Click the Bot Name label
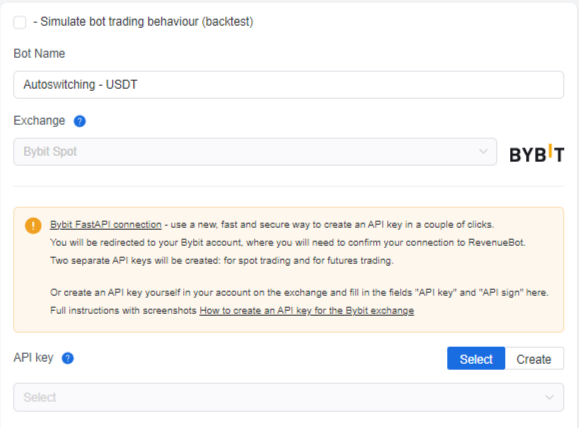 coord(39,54)
